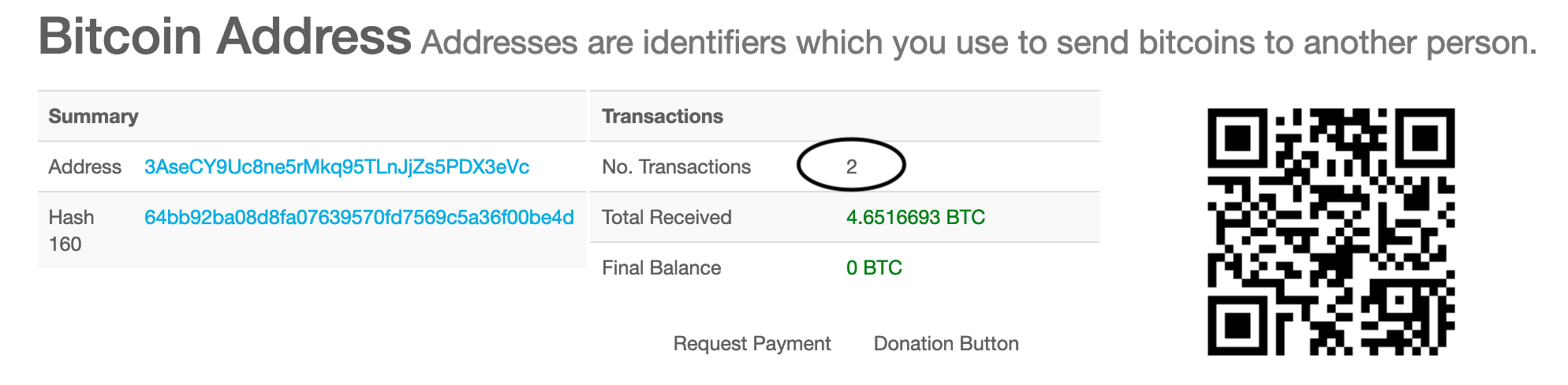The width and height of the screenshot is (1568, 385).
Task: Click the Final Balance 0 BTC value
Action: point(874,268)
